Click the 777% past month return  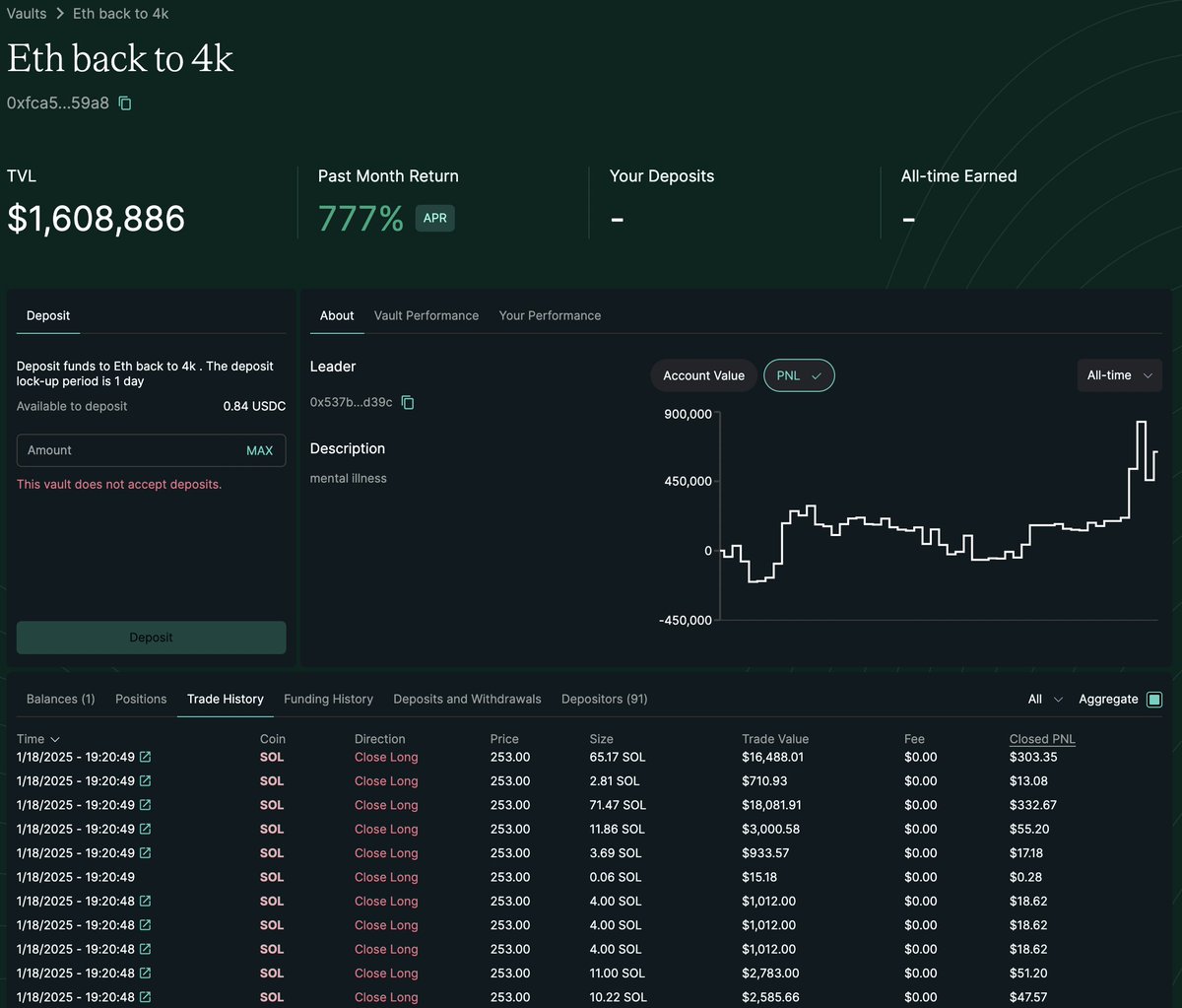(361, 218)
